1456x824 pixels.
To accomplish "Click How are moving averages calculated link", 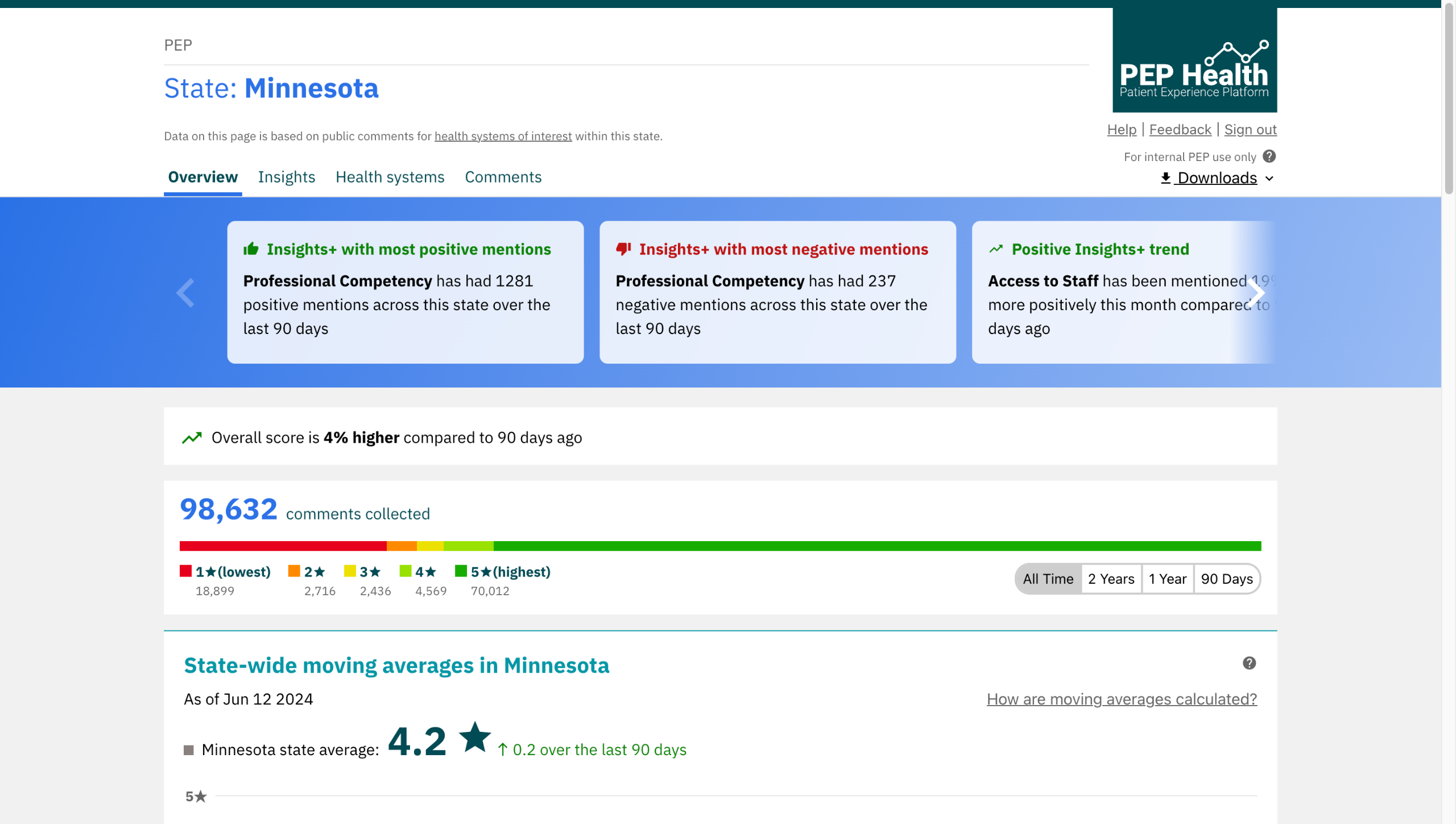I will point(1122,699).
